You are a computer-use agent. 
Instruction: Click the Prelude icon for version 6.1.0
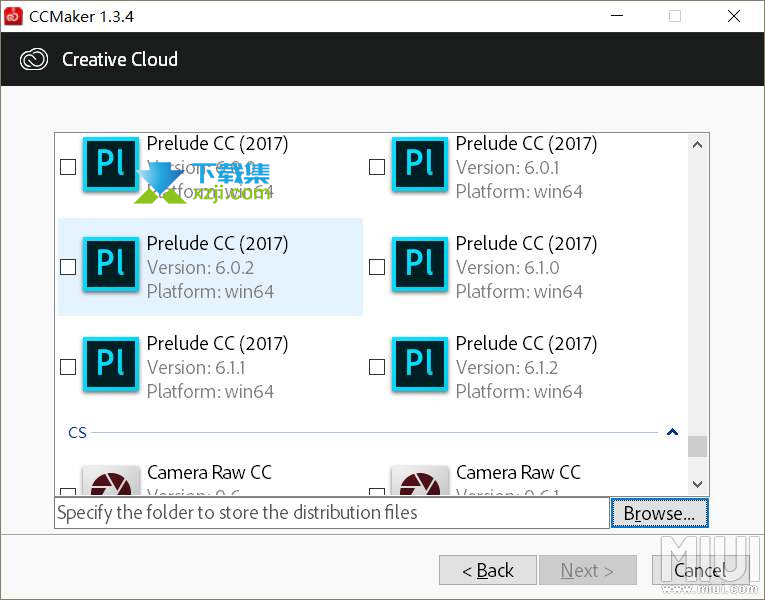(x=420, y=264)
